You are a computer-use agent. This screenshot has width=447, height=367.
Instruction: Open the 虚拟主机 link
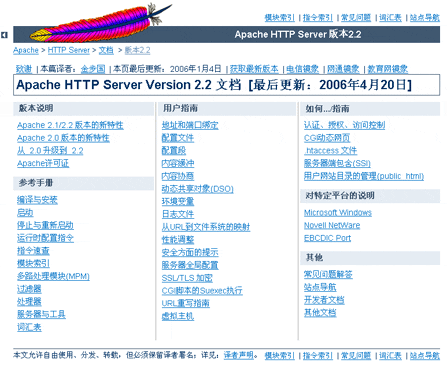click(178, 316)
